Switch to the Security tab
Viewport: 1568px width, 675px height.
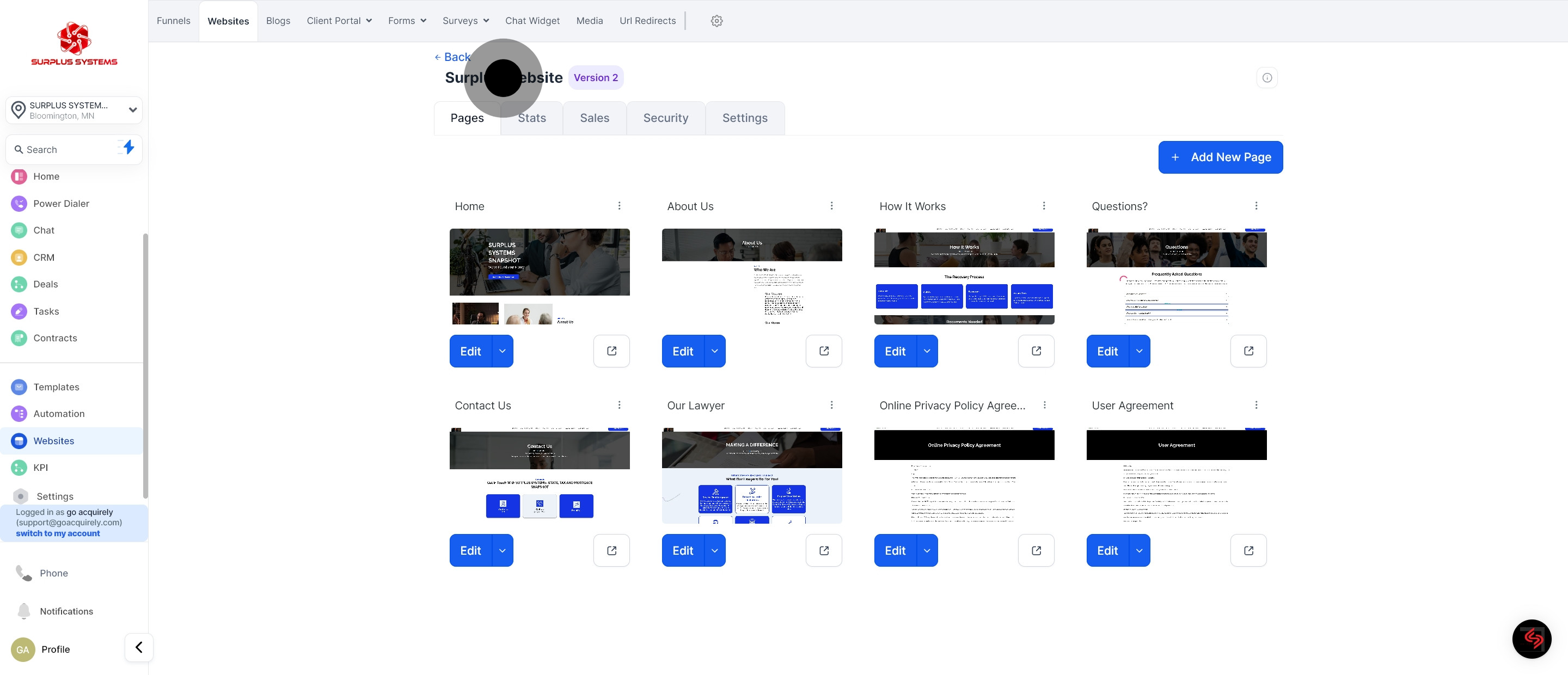(x=665, y=118)
